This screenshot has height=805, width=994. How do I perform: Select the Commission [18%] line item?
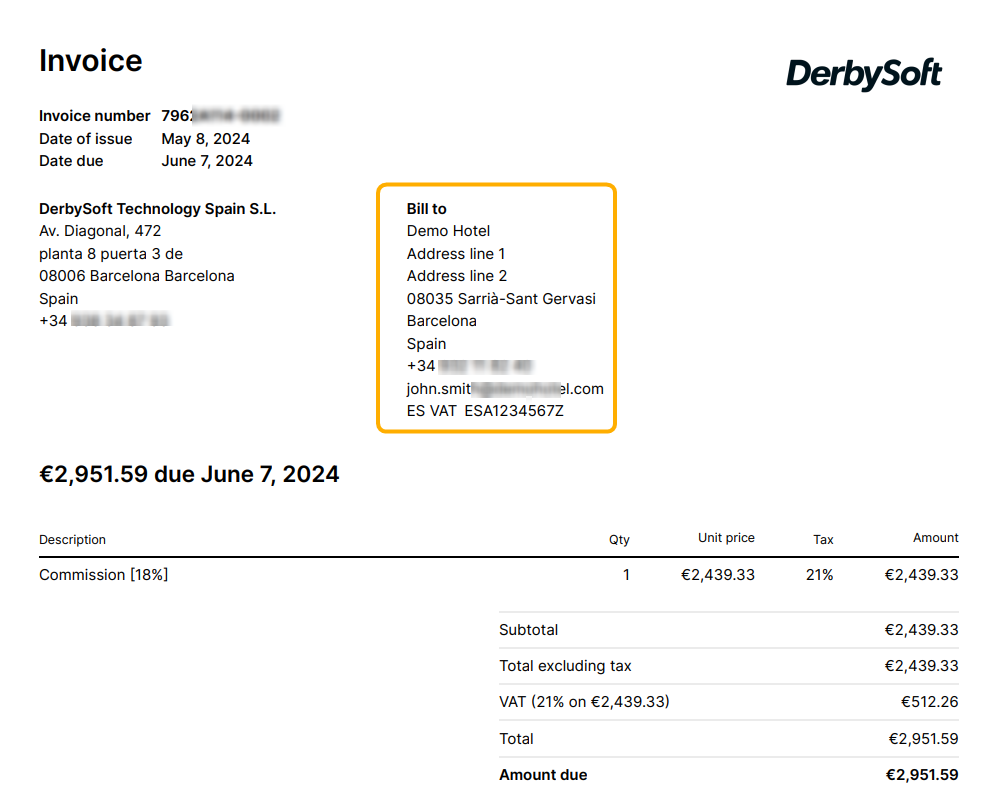tap(103, 575)
